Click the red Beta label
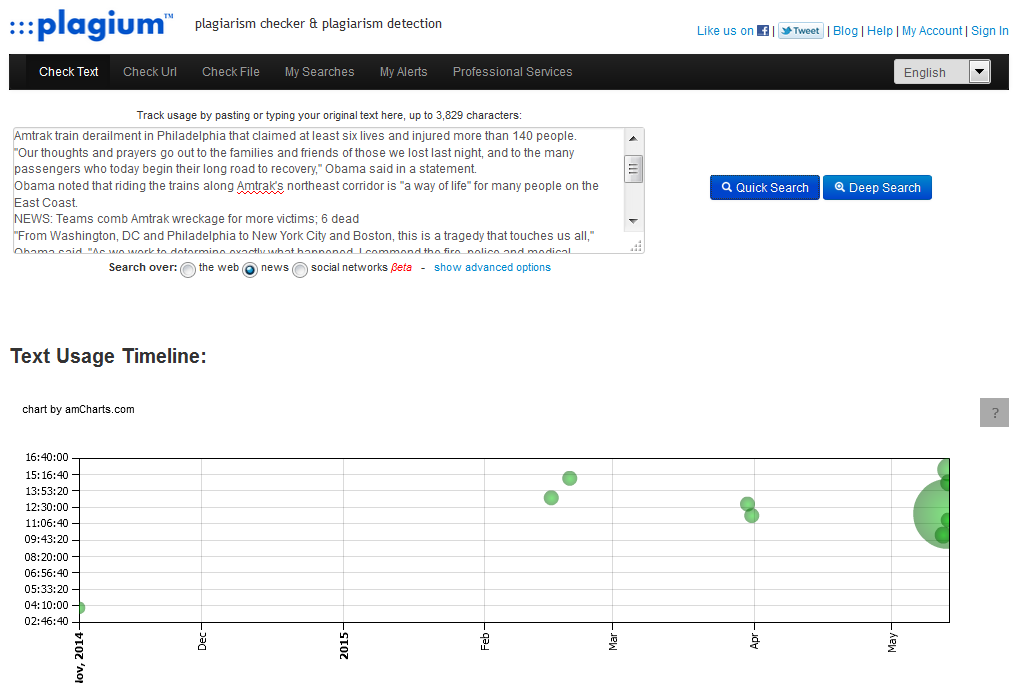The width and height of the screenshot is (1024, 683). pos(402,268)
